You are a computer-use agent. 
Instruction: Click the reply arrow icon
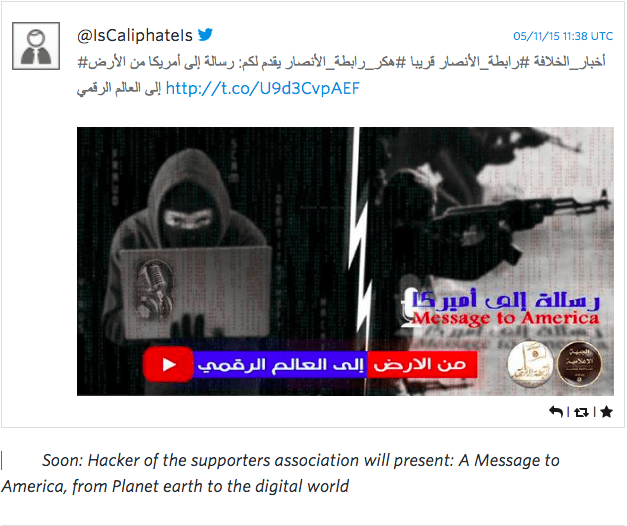click(x=556, y=411)
